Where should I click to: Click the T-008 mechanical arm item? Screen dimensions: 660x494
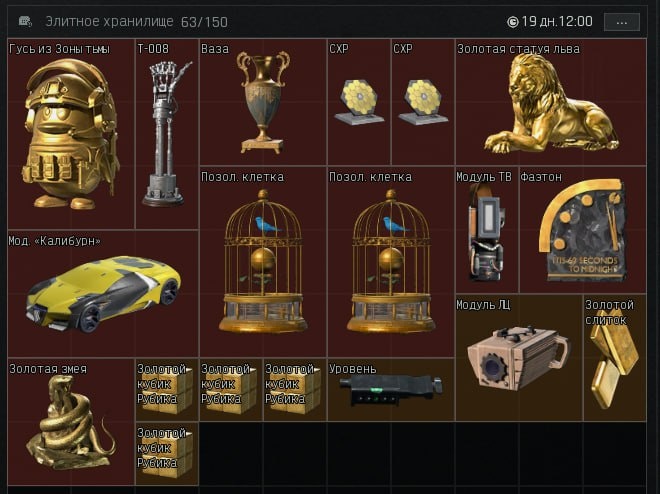(167, 134)
